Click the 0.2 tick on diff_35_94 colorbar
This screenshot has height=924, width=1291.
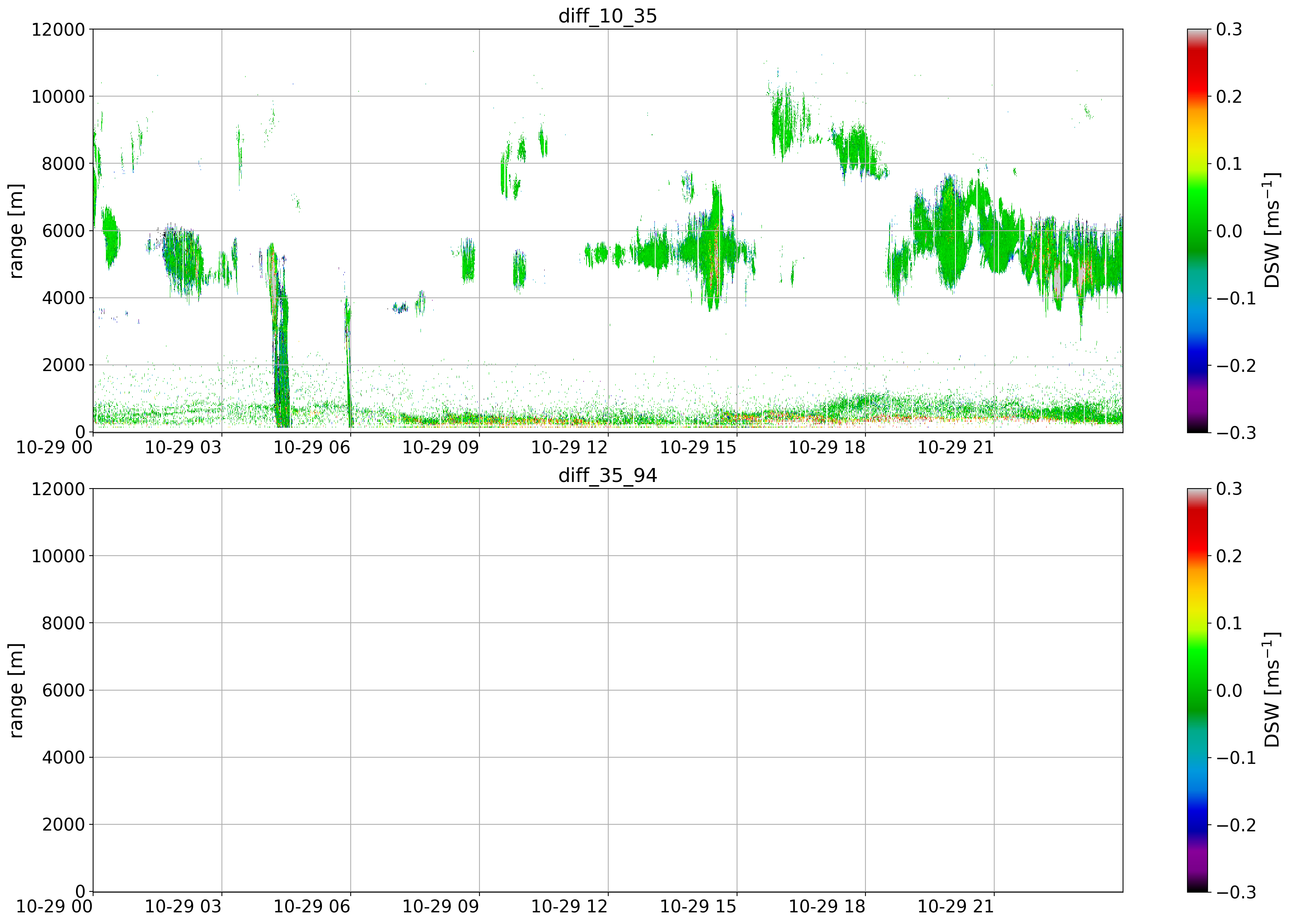click(x=1229, y=556)
